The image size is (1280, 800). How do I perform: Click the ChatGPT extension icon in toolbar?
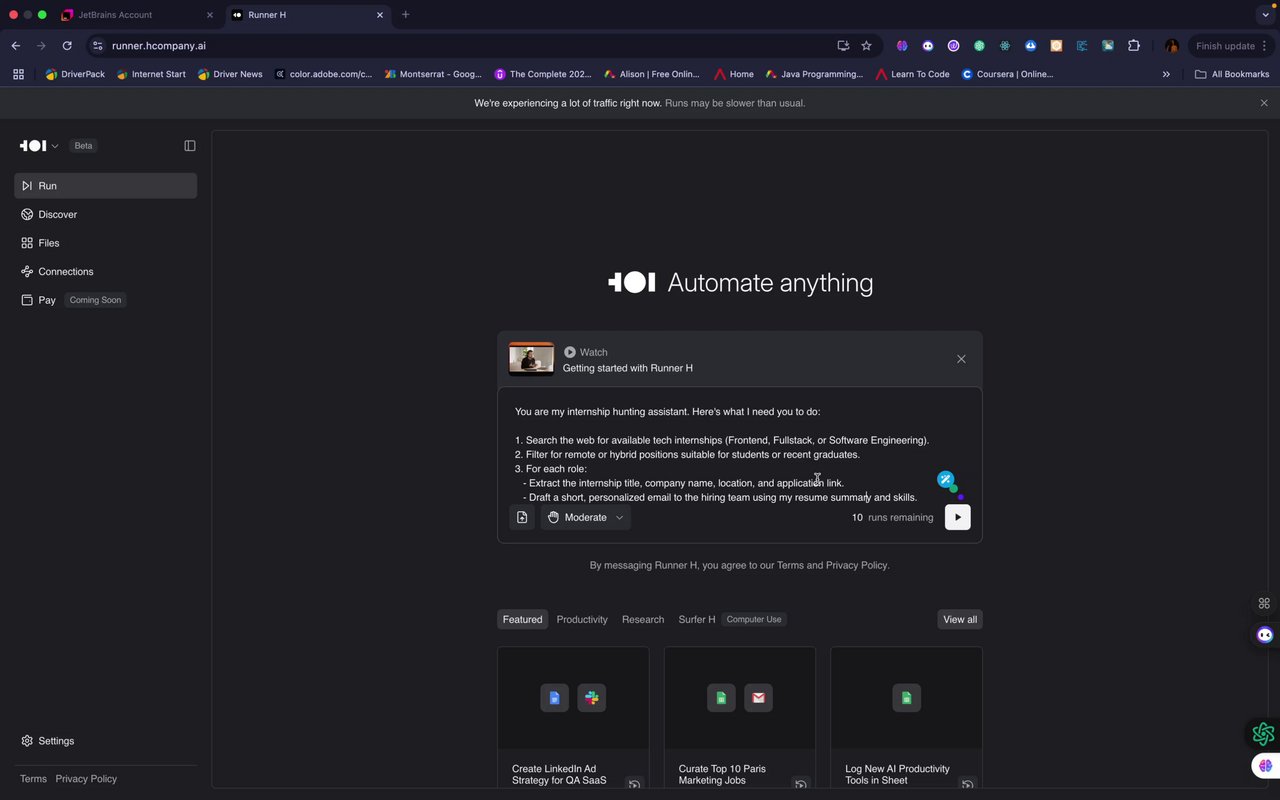tap(979, 46)
